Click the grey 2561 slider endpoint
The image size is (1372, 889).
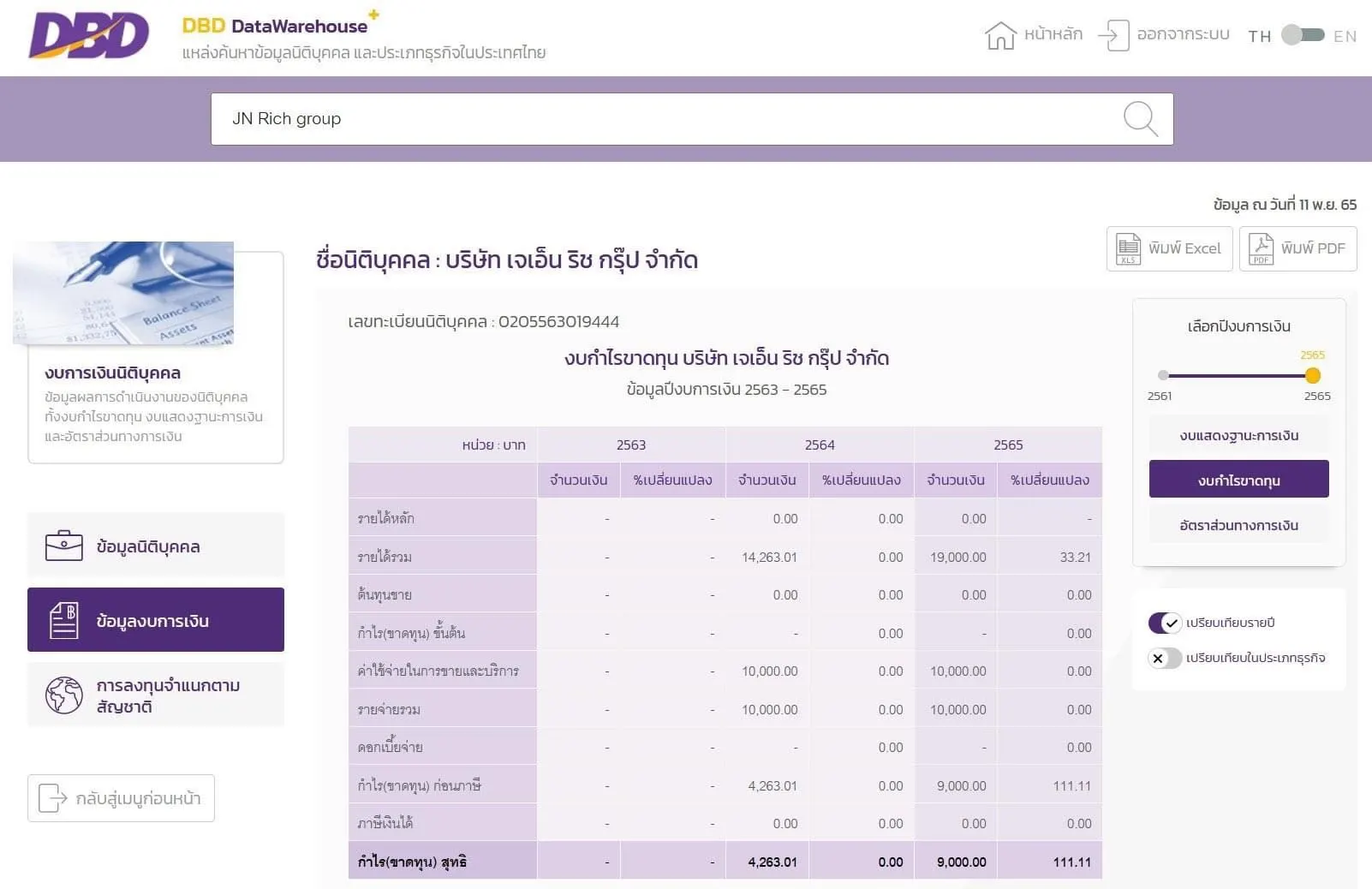tap(1163, 375)
